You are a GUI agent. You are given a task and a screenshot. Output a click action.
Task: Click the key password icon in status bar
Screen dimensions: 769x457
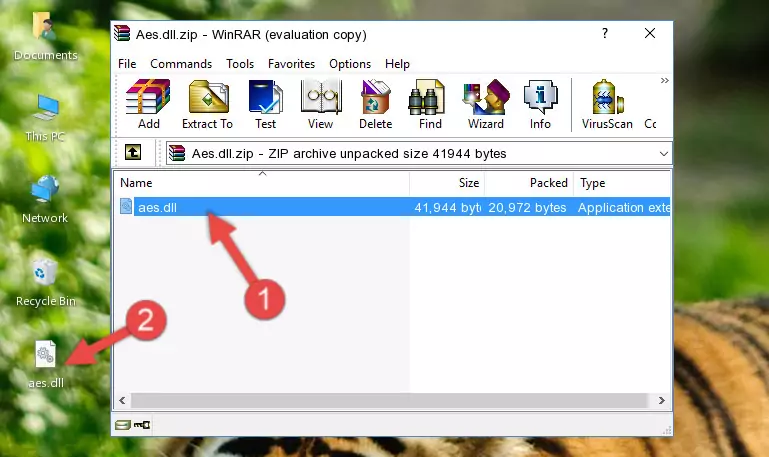tap(142, 425)
